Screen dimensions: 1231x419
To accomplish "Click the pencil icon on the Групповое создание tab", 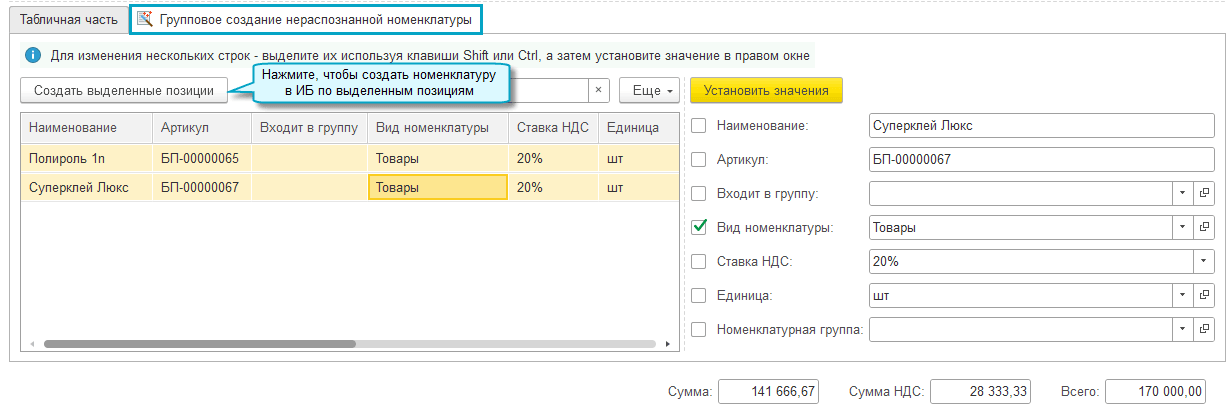I will coord(145,19).
